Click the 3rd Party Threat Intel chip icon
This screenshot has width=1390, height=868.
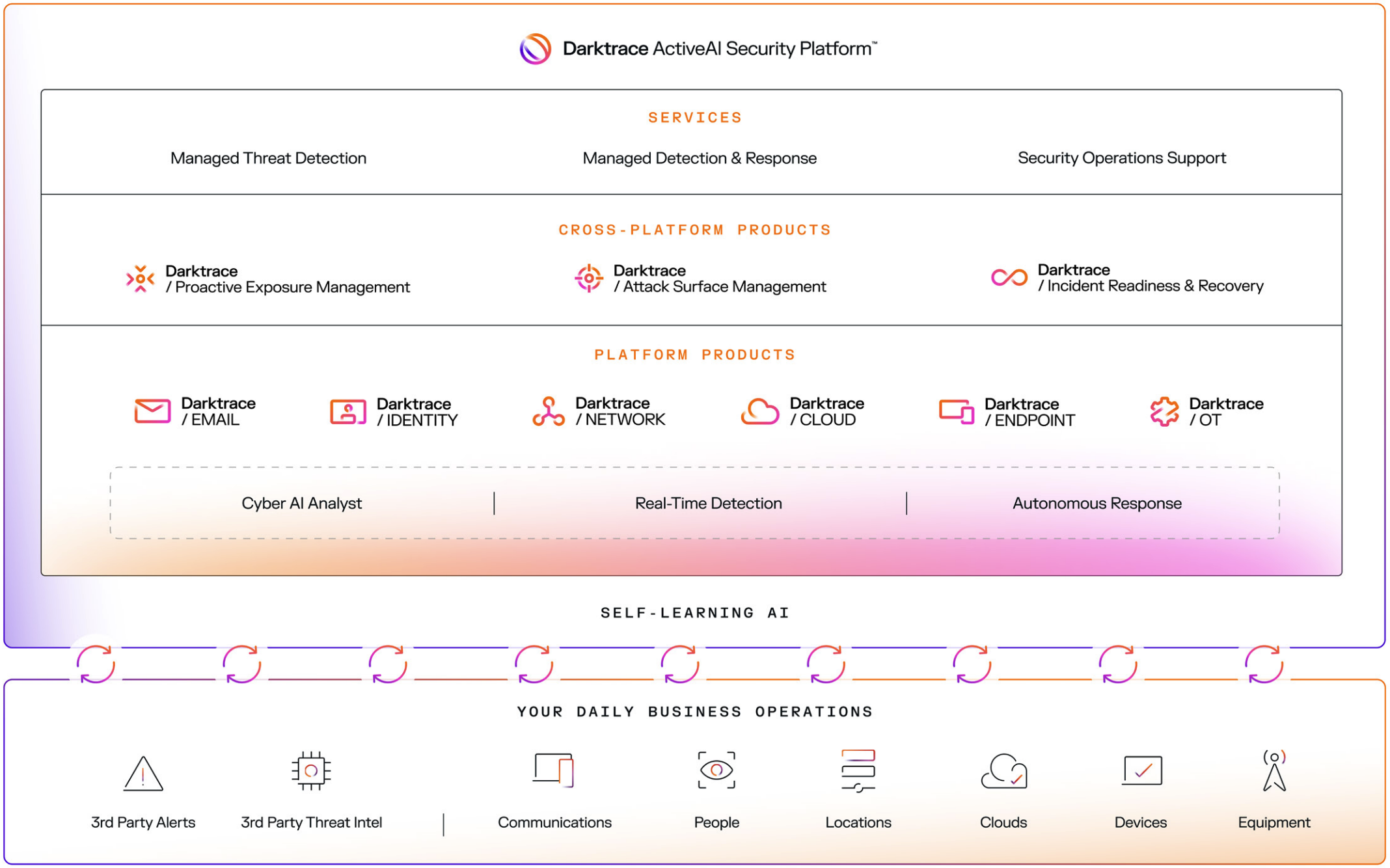(311, 771)
